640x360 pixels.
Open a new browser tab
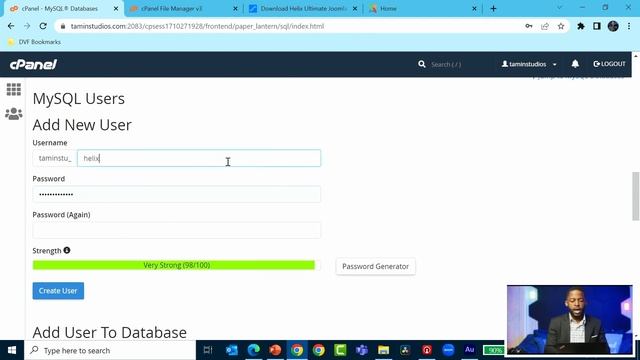coord(493,9)
